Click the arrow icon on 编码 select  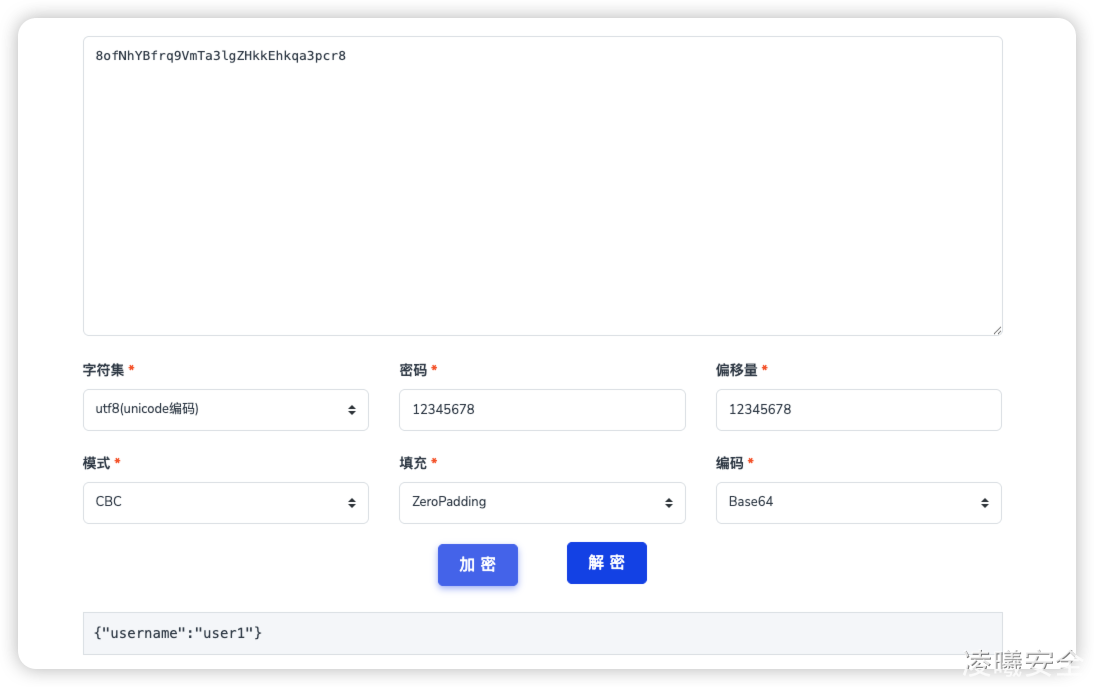pos(984,503)
